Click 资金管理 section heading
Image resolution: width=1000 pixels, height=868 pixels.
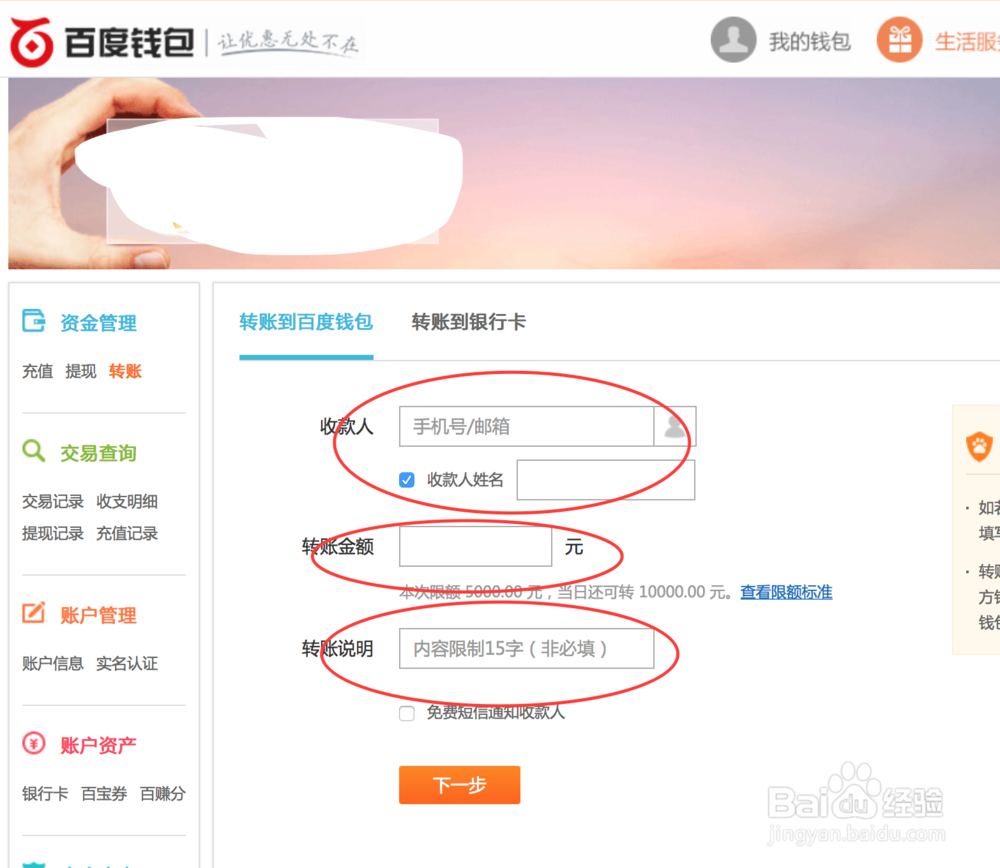click(98, 323)
